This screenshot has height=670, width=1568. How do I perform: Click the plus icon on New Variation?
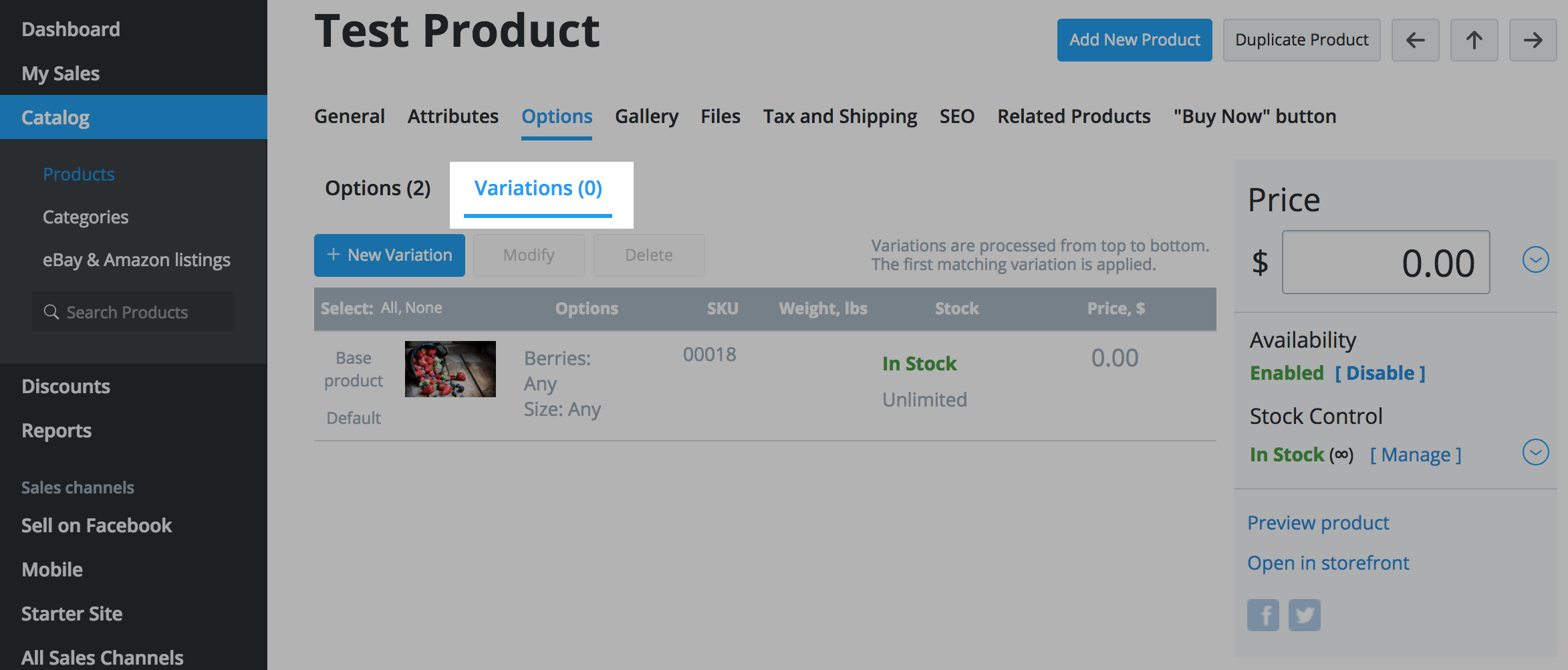[x=333, y=255]
